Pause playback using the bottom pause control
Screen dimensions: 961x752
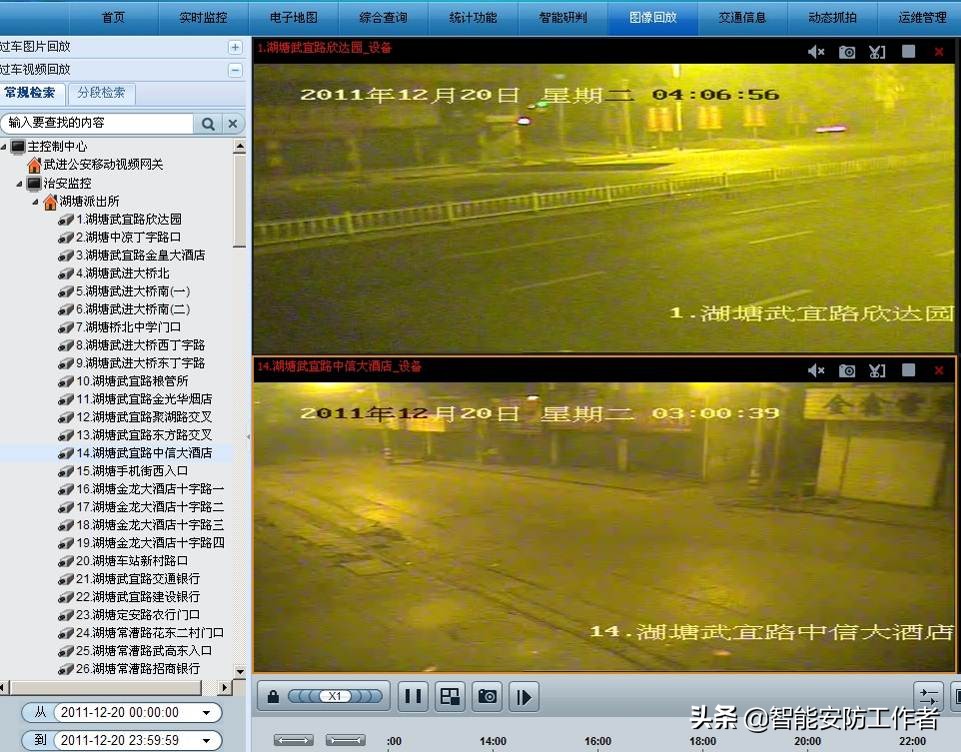point(412,696)
